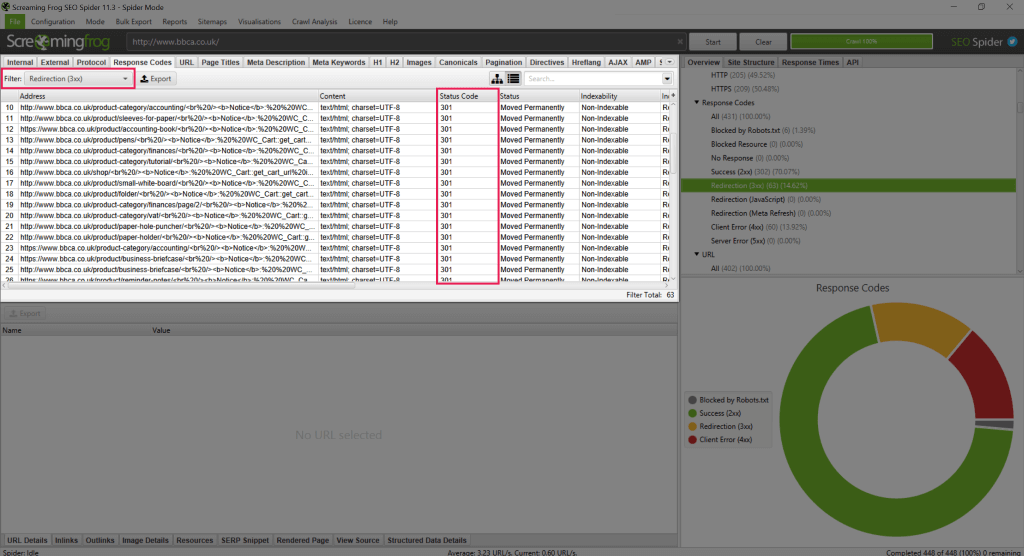The height and width of the screenshot is (556, 1024).
Task: Open the Bulk Export menu
Action: pos(133,22)
